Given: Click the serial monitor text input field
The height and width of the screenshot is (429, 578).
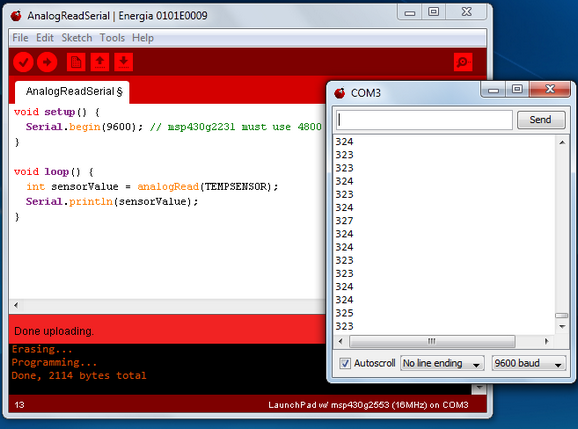Looking at the screenshot, I should (424, 120).
